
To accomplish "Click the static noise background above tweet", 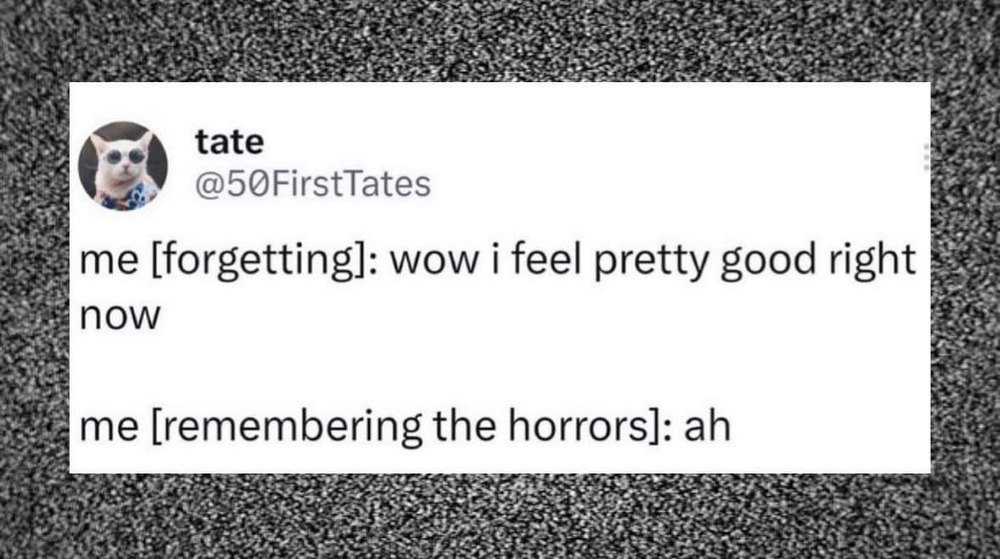I will [499, 40].
